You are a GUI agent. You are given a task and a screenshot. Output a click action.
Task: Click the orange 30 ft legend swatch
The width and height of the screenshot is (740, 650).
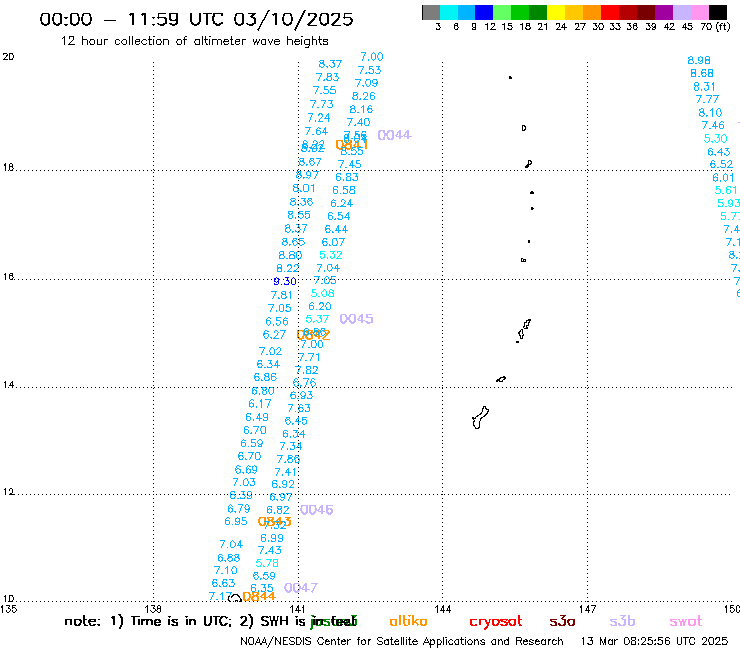(592, 12)
